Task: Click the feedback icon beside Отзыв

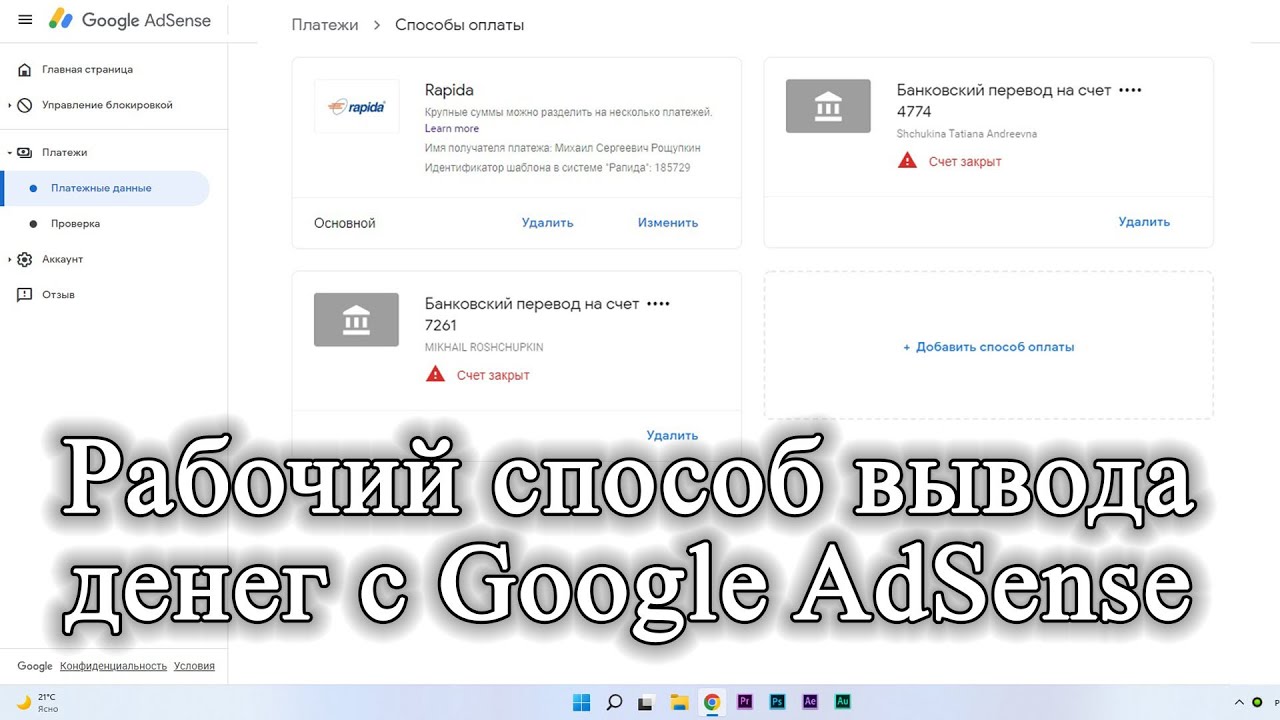Action: [x=25, y=295]
